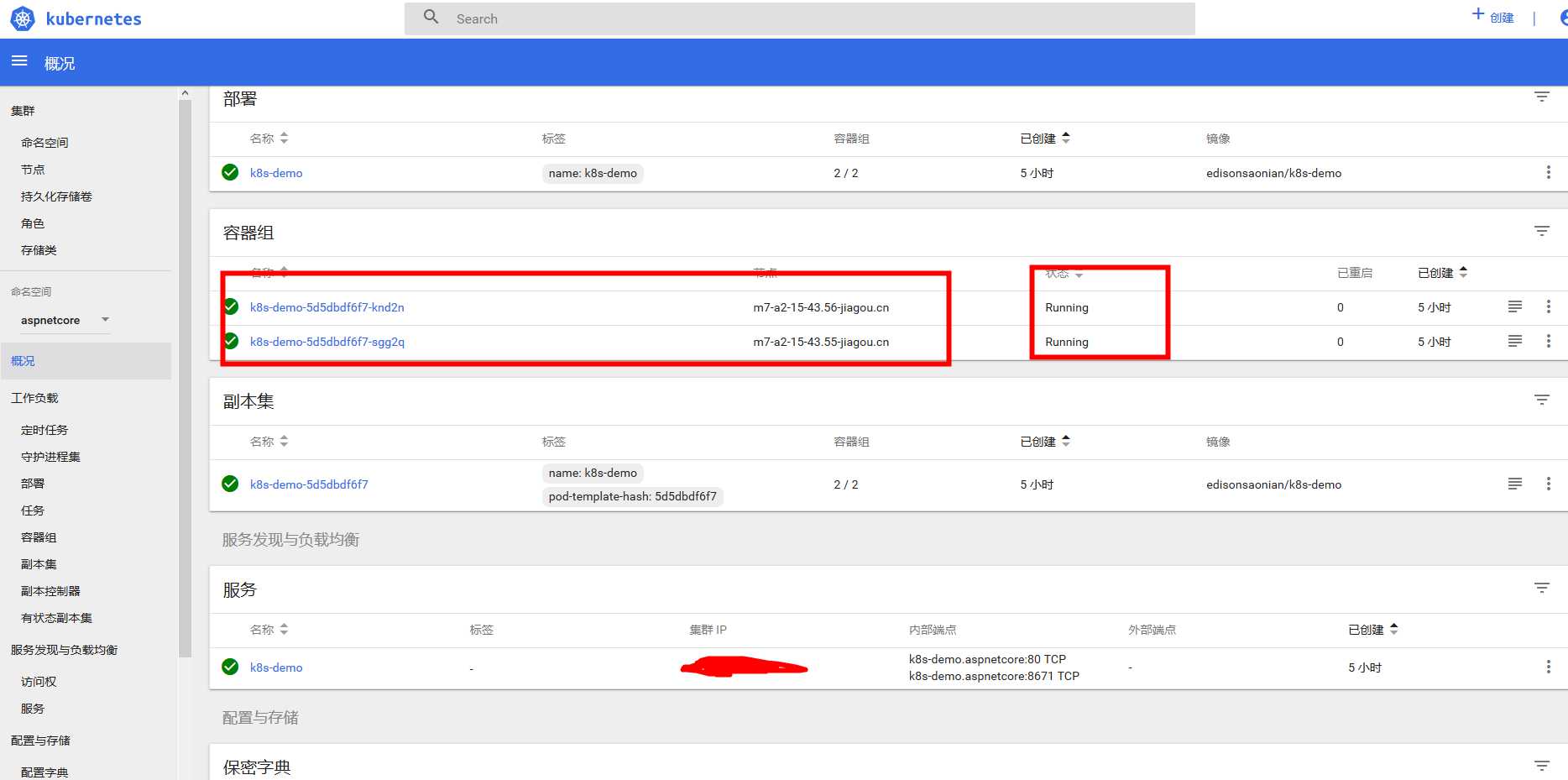Click the 服务发现与负载均衡 sidebar heading
The width and height of the screenshot is (1568, 780).
[x=64, y=650]
